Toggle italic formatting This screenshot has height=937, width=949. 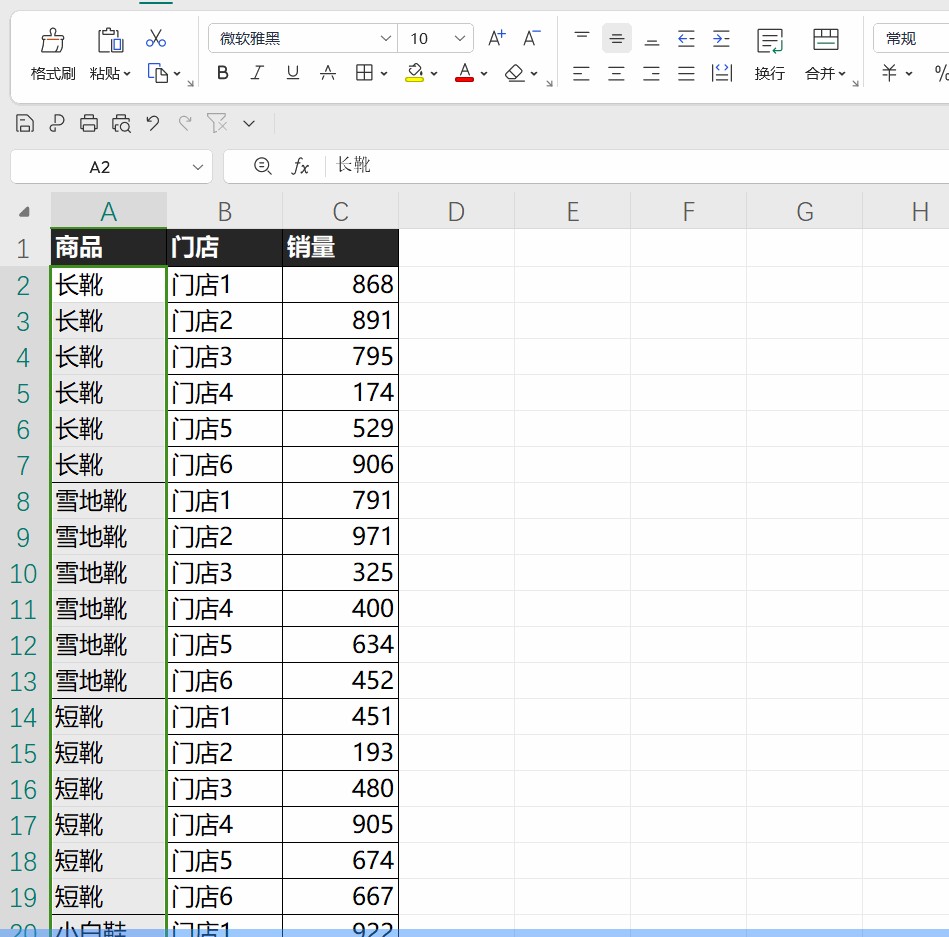pos(257,73)
